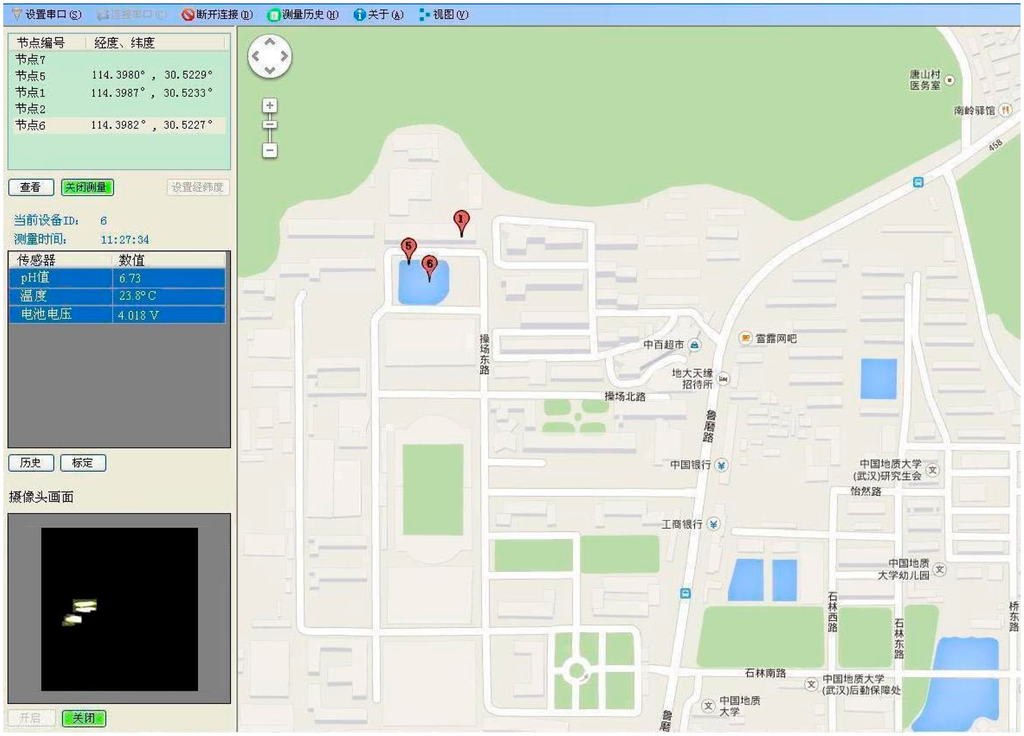The image size is (1024, 736).
Task: Toggle the green 关闭测量 measurement button
Action: pos(87,187)
